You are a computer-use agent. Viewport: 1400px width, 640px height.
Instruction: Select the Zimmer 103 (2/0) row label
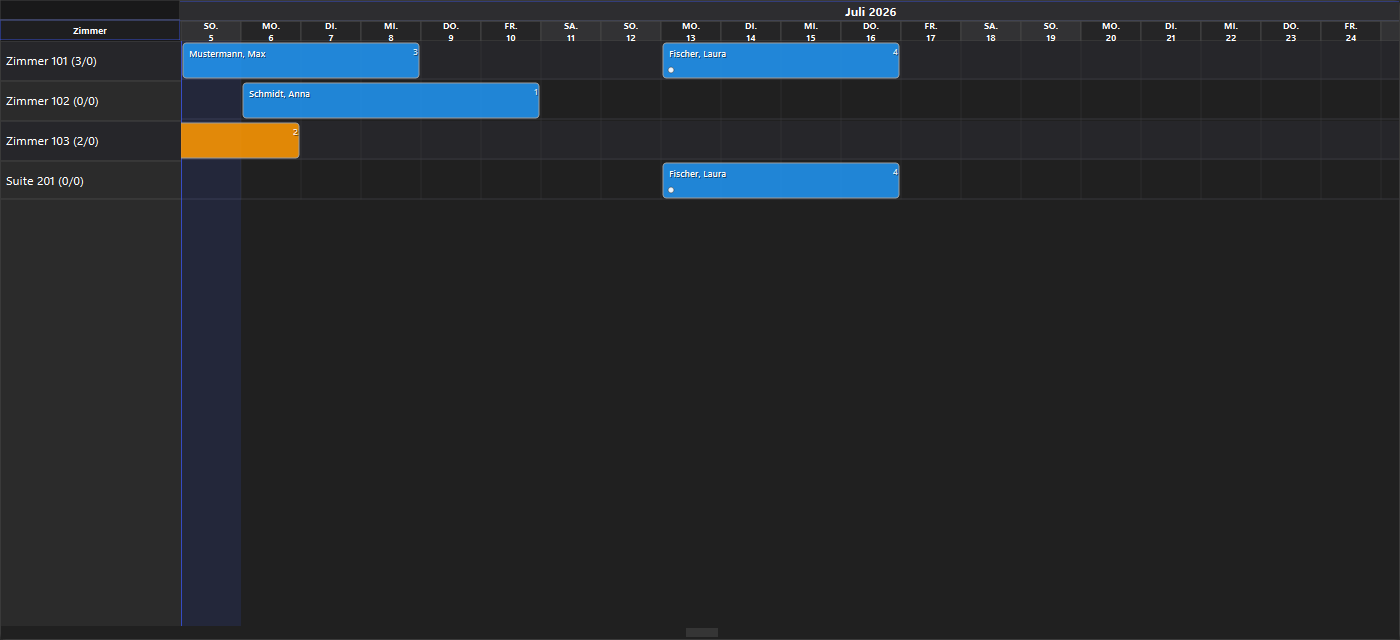tap(90, 141)
